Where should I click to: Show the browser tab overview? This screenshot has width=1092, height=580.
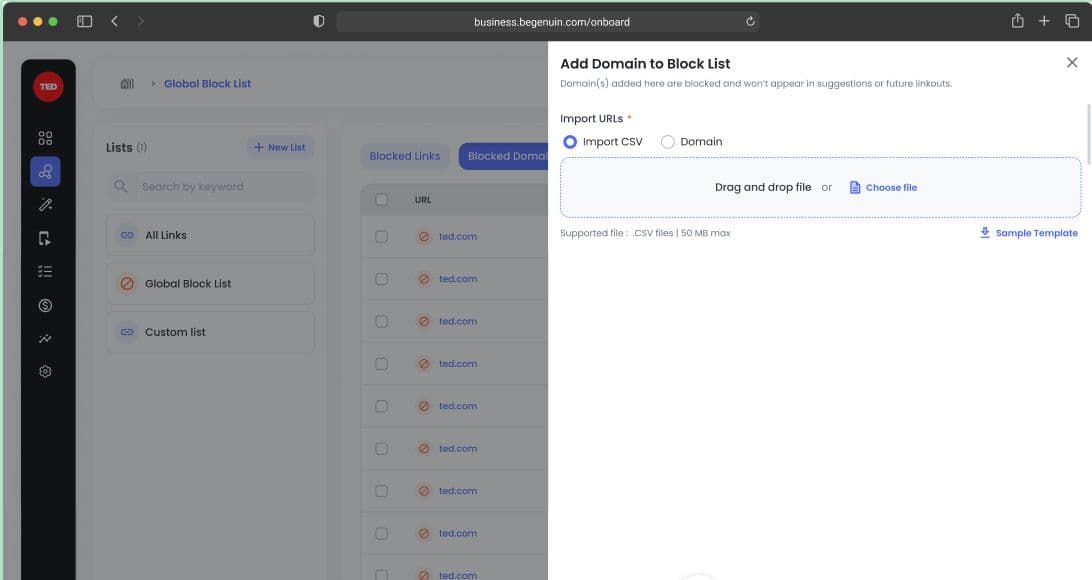(1072, 21)
